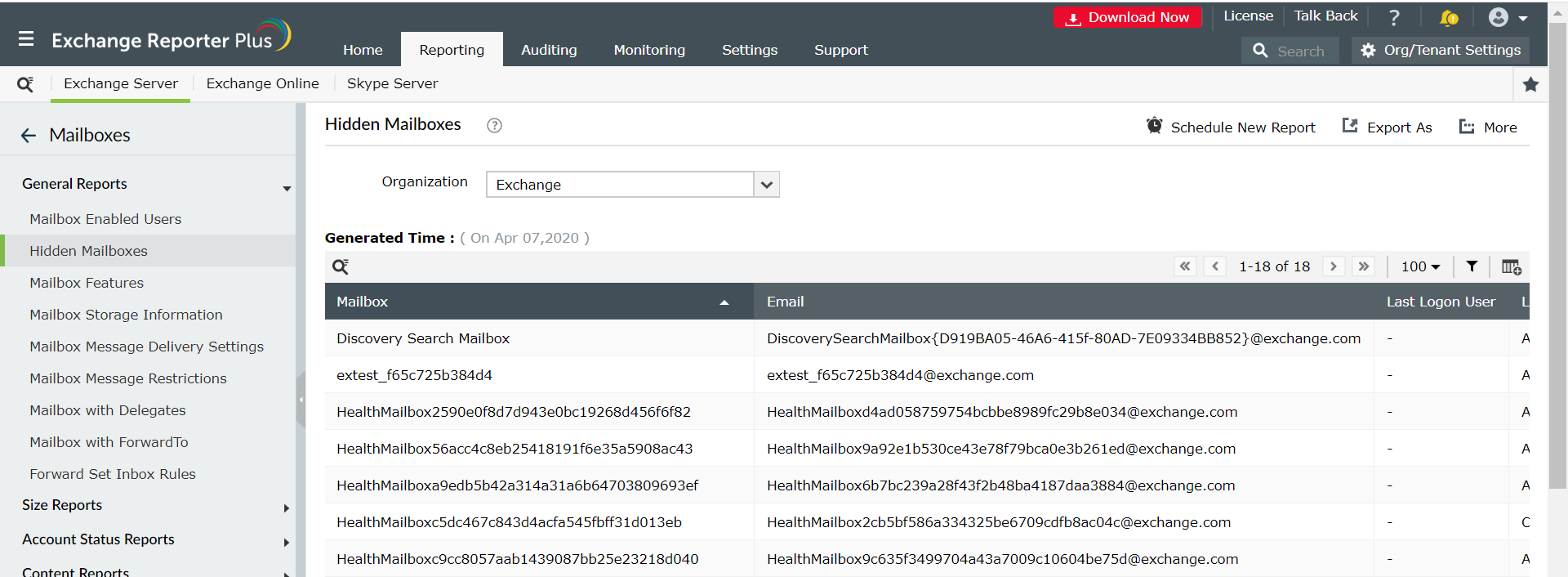Image resolution: width=1568 pixels, height=577 pixels.
Task: Click extest_f65c725b384d4@exchange.com email cell
Action: pos(1063,375)
